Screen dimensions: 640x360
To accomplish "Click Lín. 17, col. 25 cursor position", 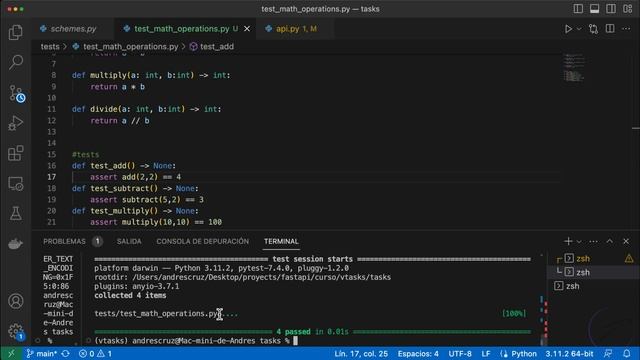I will [361, 353].
